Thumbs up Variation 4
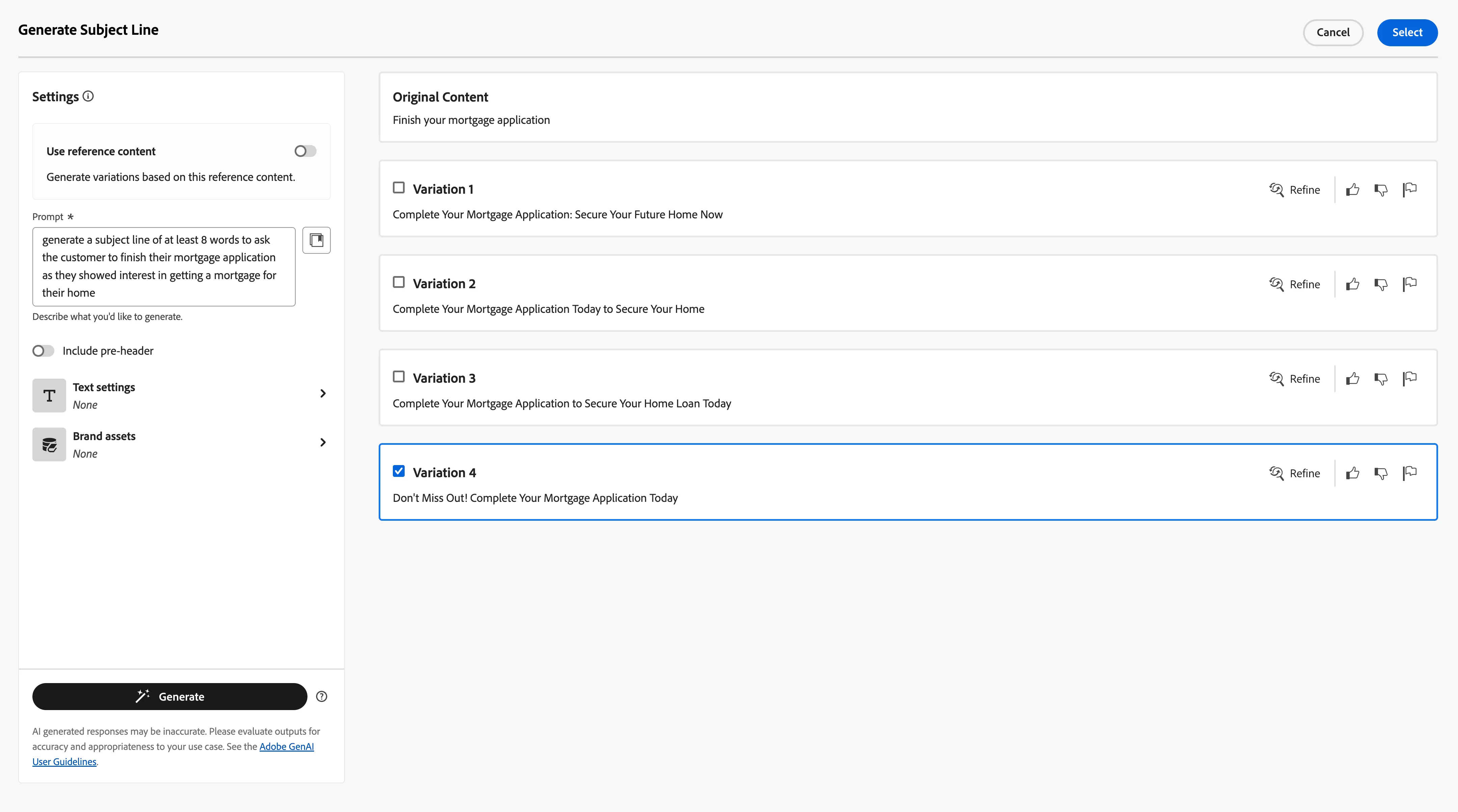The width and height of the screenshot is (1458, 812). tap(1353, 473)
